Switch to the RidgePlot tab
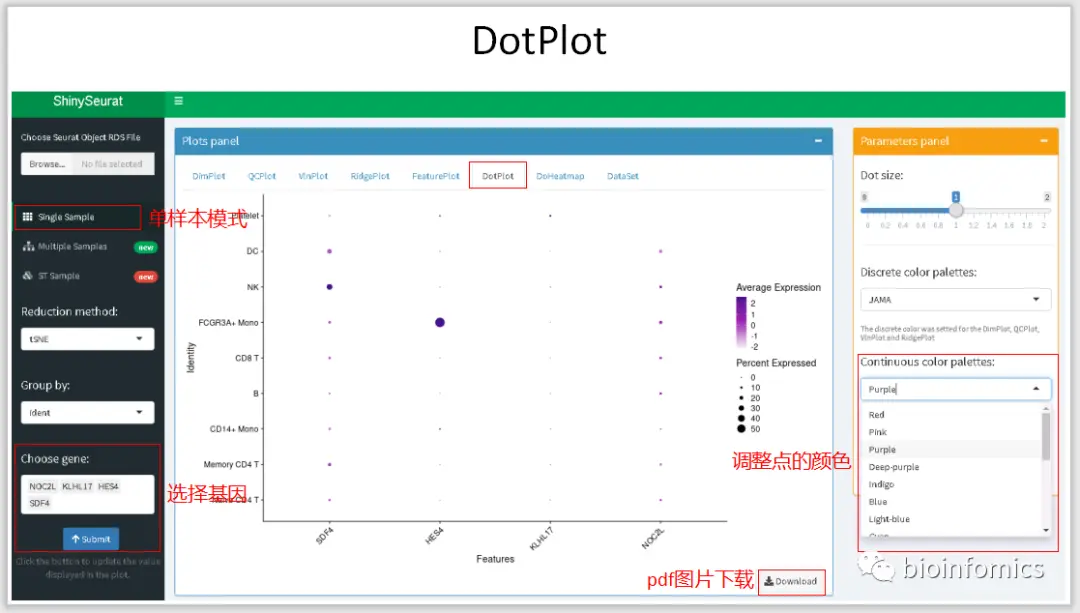 point(370,176)
